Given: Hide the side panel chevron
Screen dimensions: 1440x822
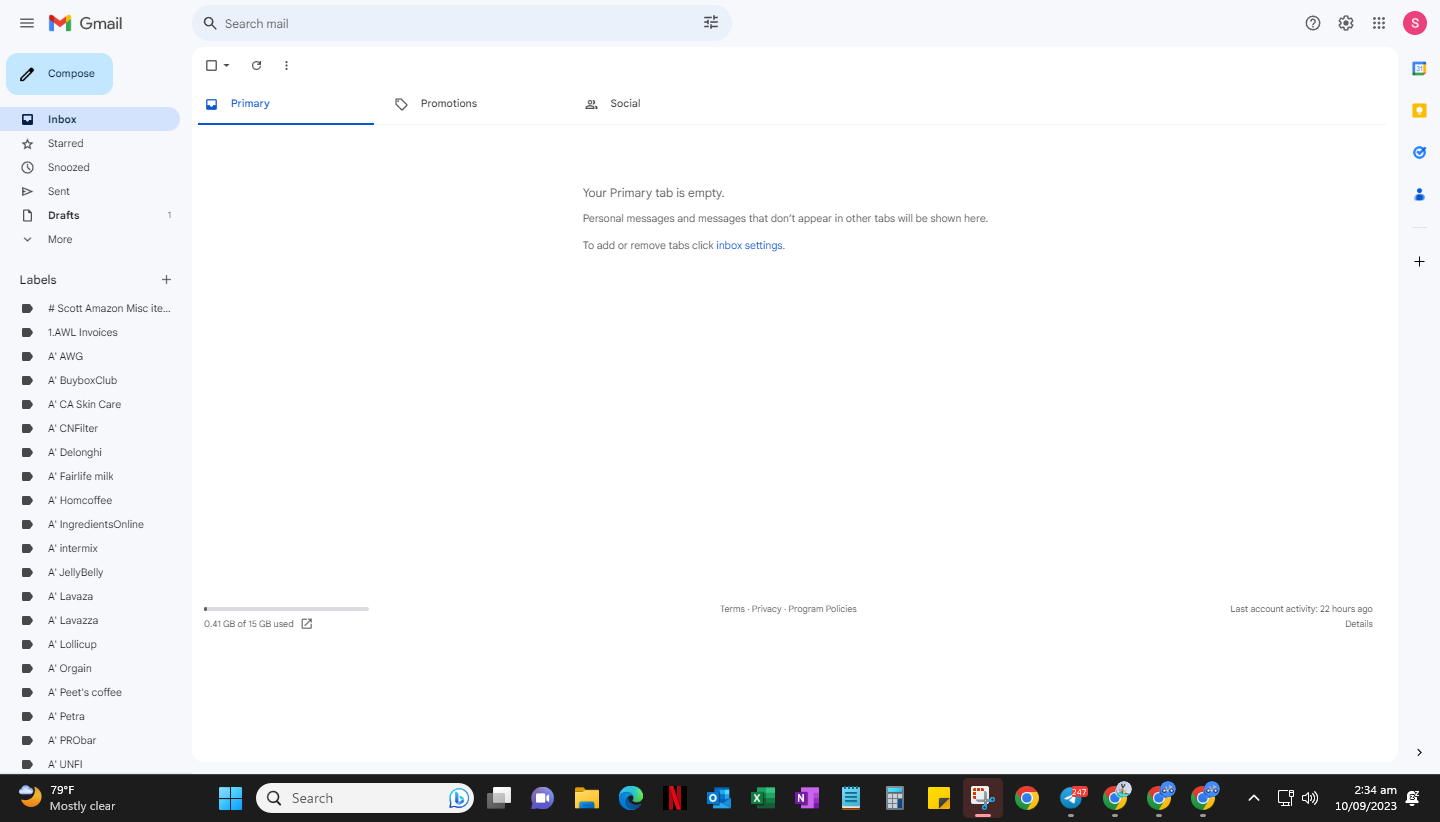Looking at the screenshot, I should [1419, 752].
